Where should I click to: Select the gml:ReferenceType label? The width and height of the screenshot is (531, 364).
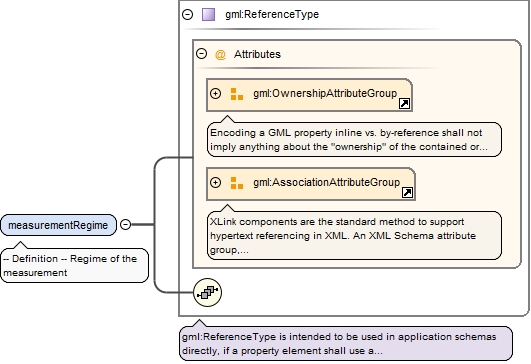(272, 15)
